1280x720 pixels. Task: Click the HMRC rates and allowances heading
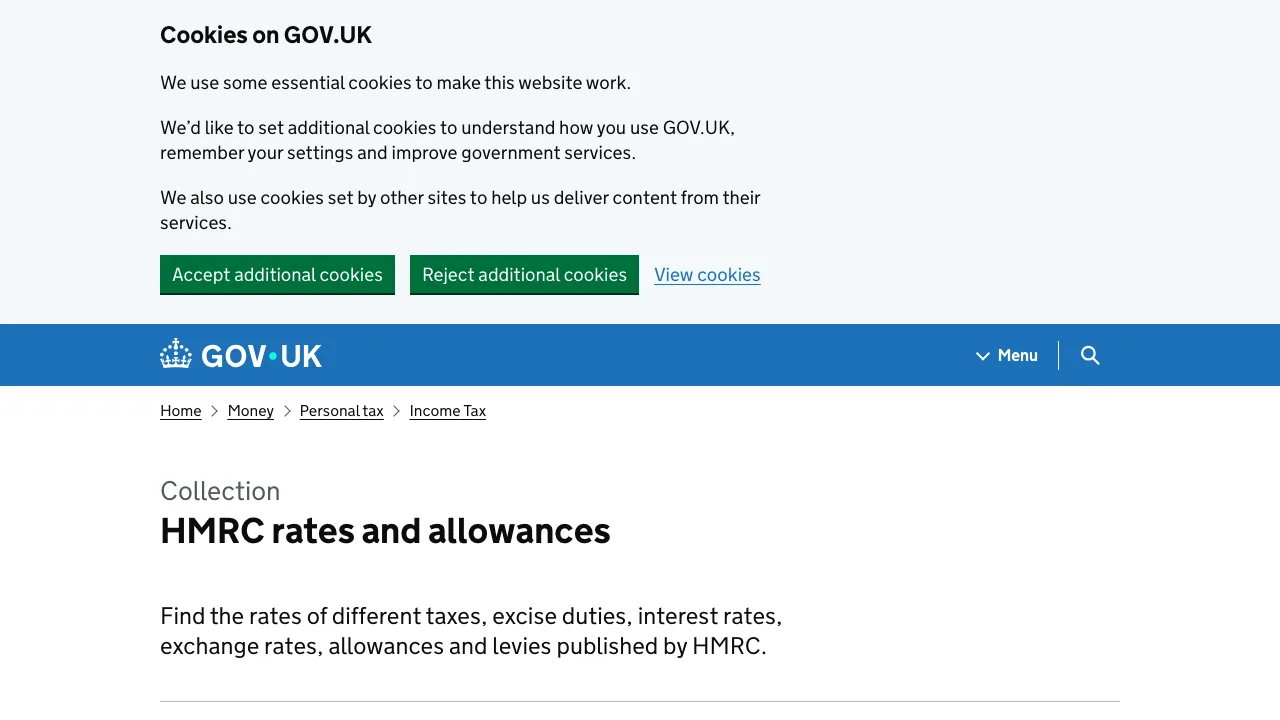385,531
